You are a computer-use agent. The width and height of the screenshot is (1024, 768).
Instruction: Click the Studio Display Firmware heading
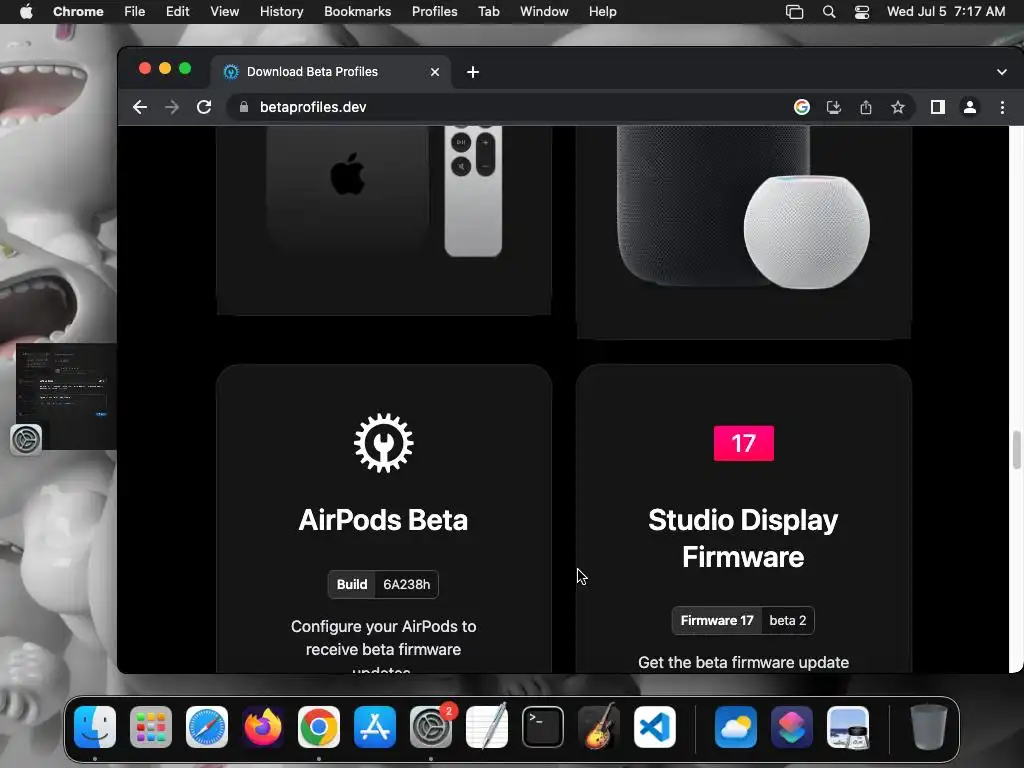coord(743,539)
